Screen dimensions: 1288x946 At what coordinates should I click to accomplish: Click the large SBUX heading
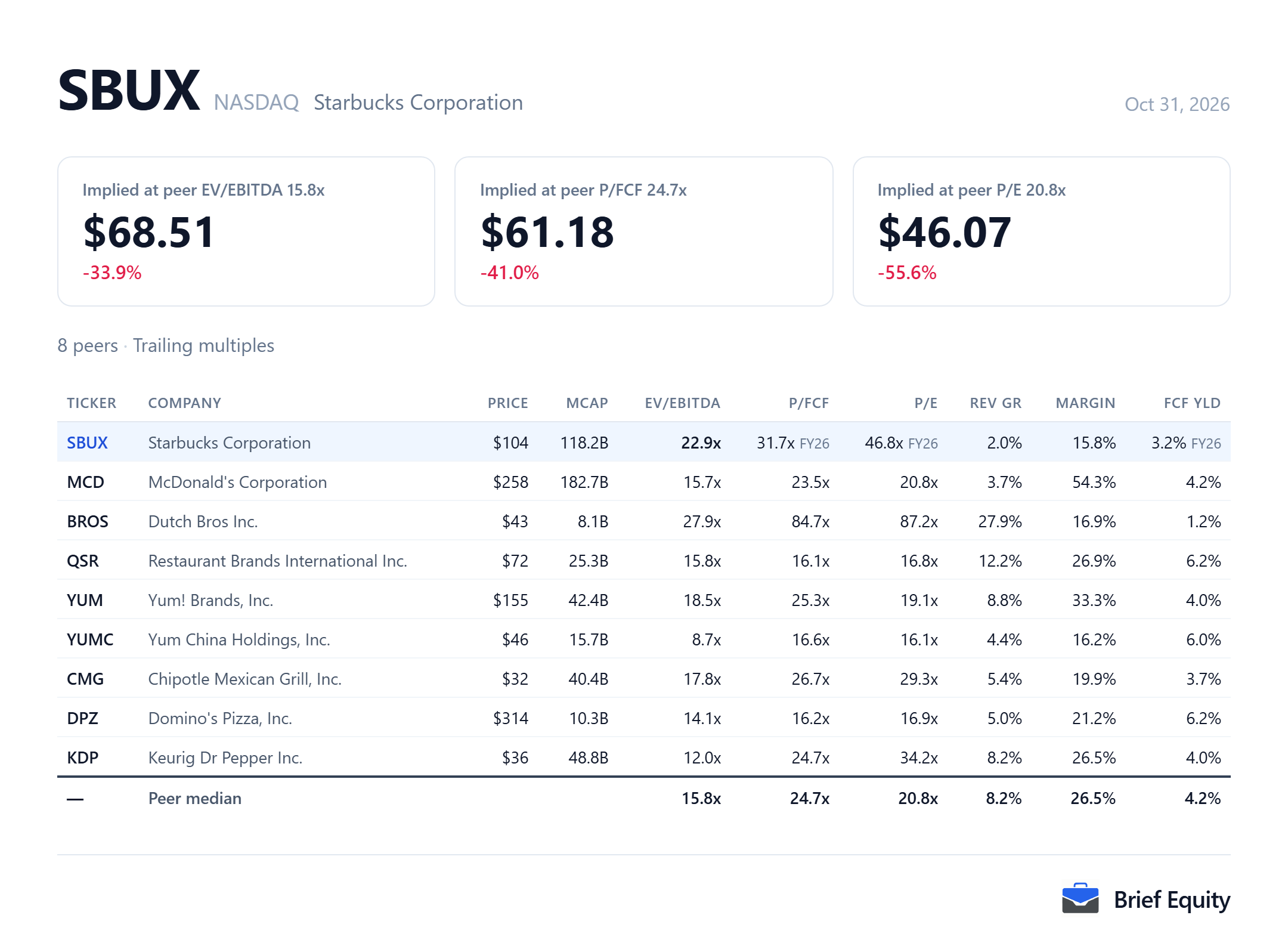click(129, 90)
